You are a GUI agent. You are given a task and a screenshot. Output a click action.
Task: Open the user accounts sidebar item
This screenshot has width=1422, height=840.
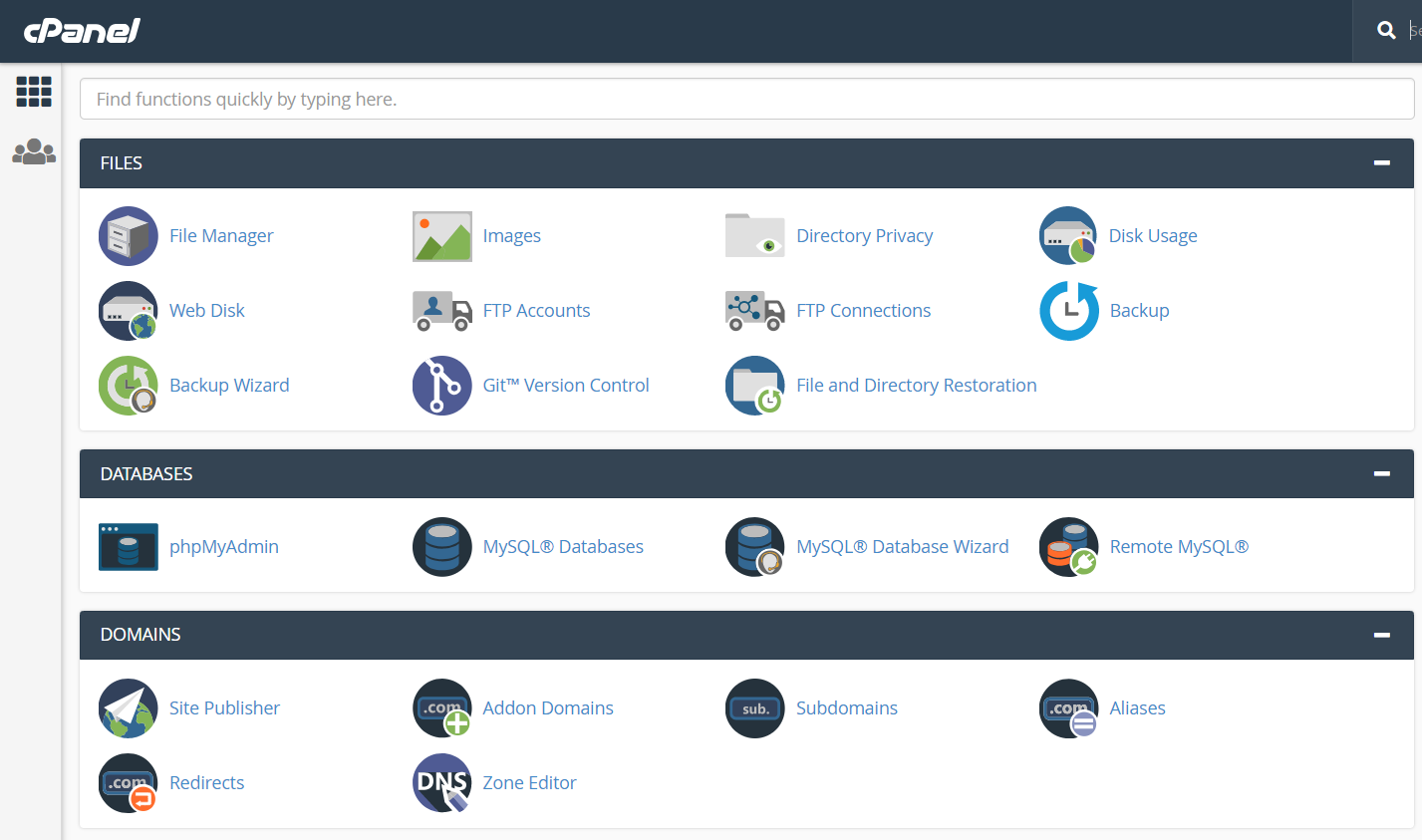coord(33,150)
